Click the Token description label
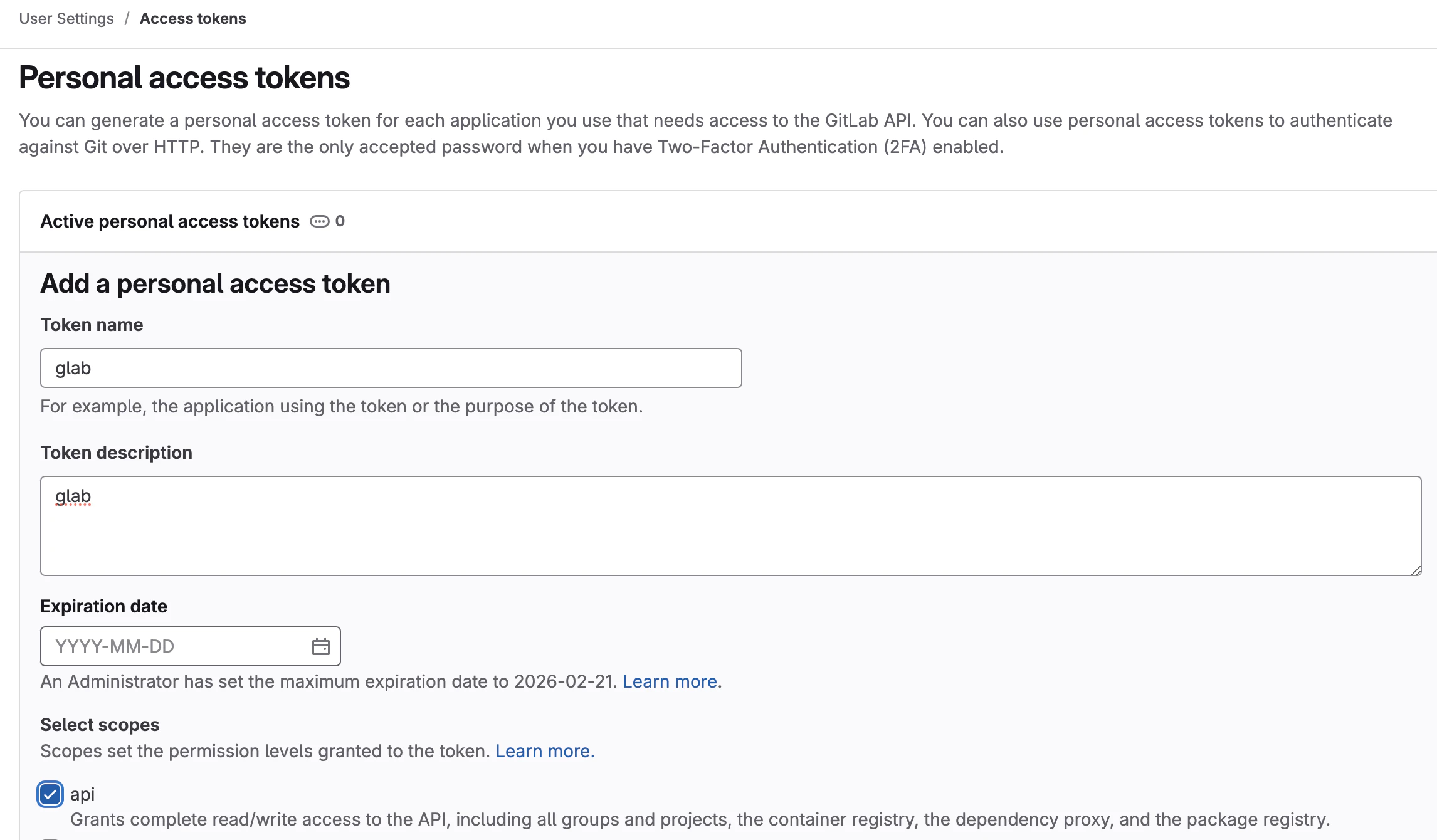The height and width of the screenshot is (840, 1437). [117, 453]
